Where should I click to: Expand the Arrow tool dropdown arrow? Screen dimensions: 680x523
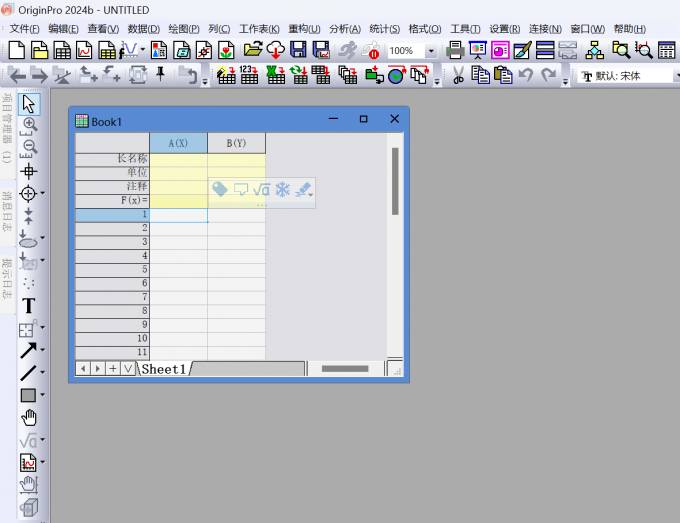(x=42, y=350)
